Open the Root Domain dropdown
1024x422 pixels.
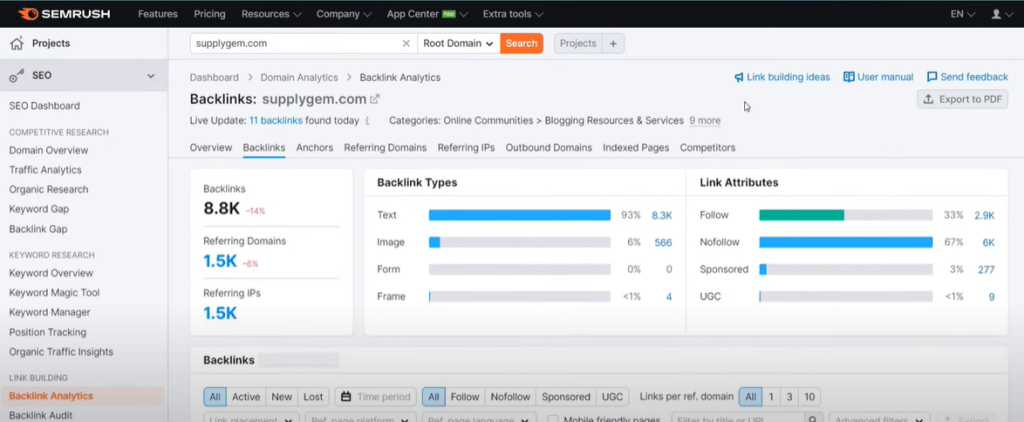point(458,43)
